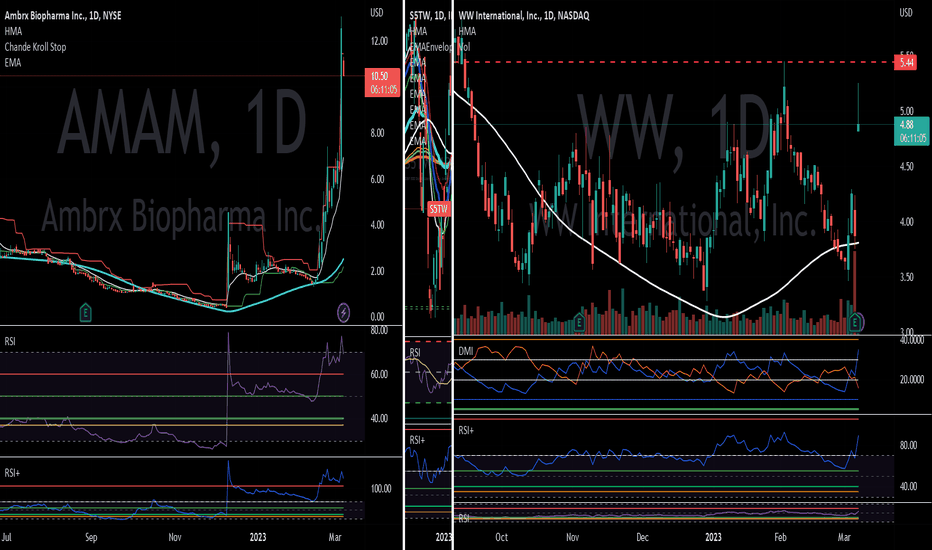Select the WW International, Inc. chart title
The height and width of the screenshot is (550, 932).
pyautogui.click(x=524, y=16)
